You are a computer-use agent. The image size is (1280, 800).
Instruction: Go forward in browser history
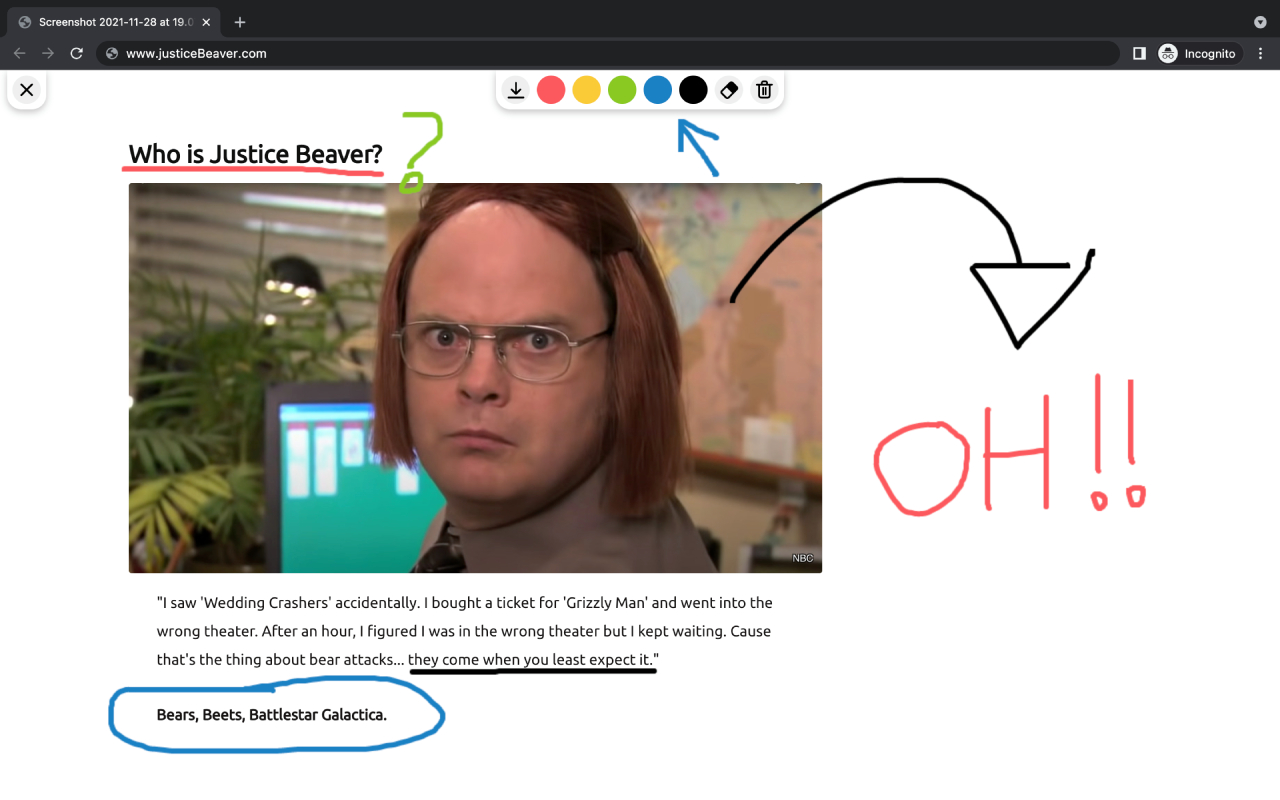coord(48,53)
